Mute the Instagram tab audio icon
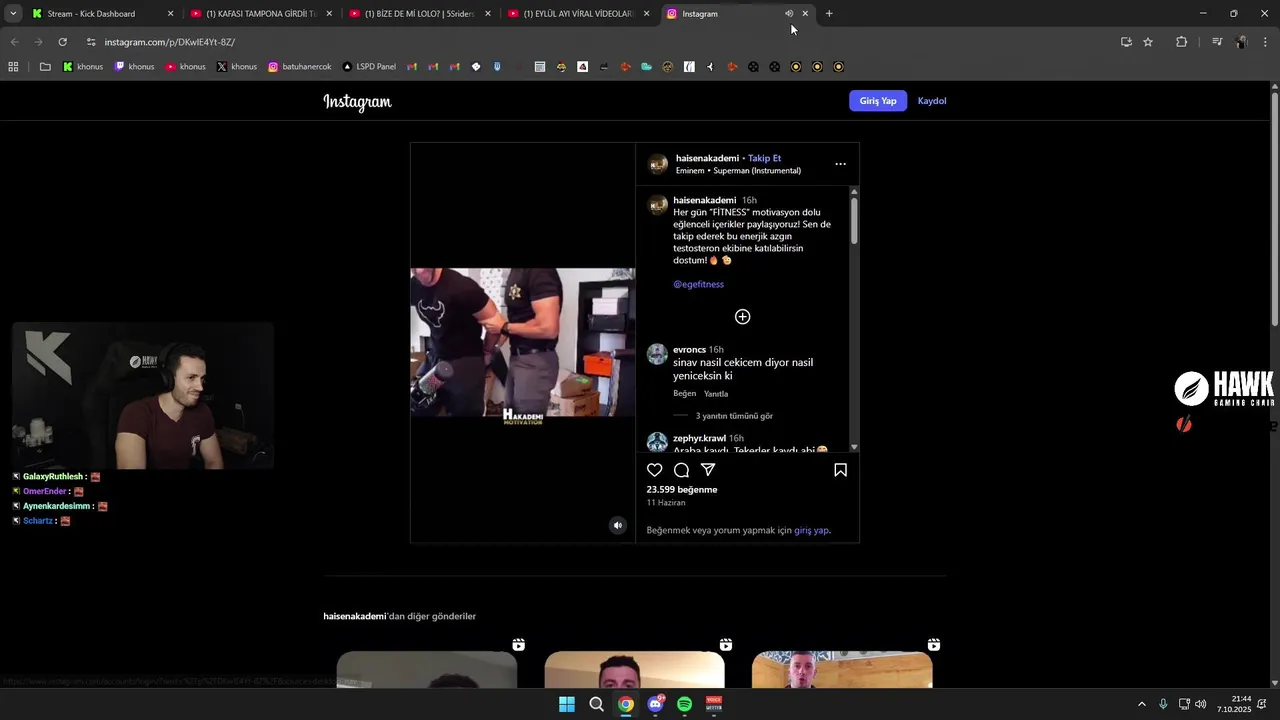The width and height of the screenshot is (1280, 720). tap(789, 14)
